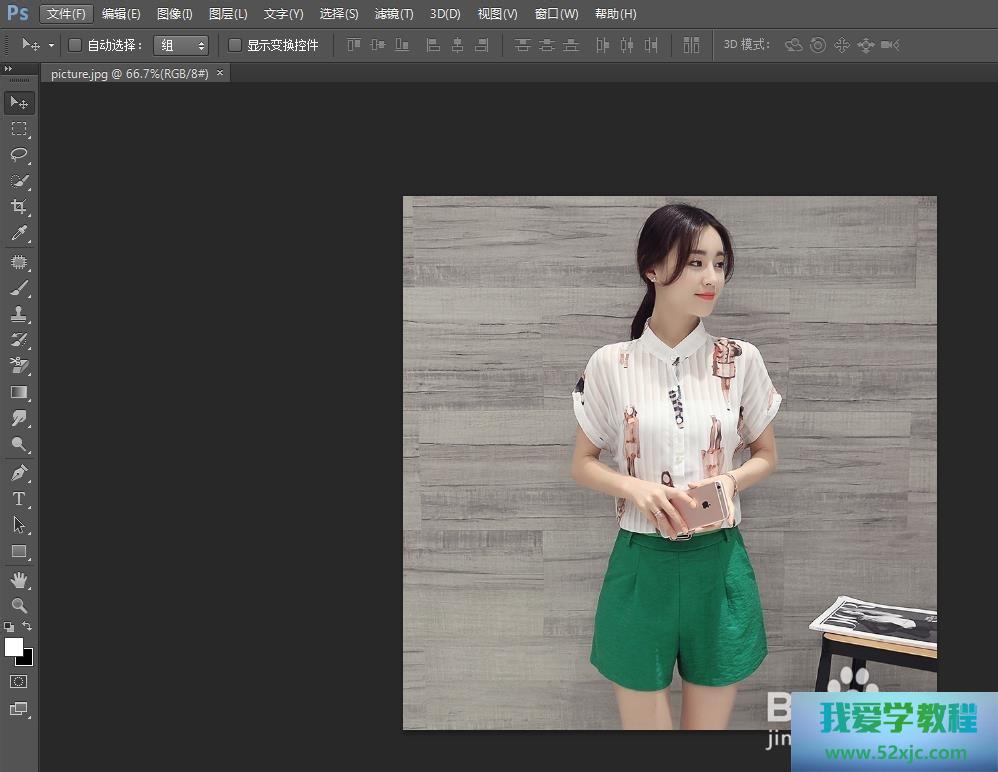This screenshot has height=772, width=998.
Task: Click the picture.jpg document tab
Action: click(129, 74)
